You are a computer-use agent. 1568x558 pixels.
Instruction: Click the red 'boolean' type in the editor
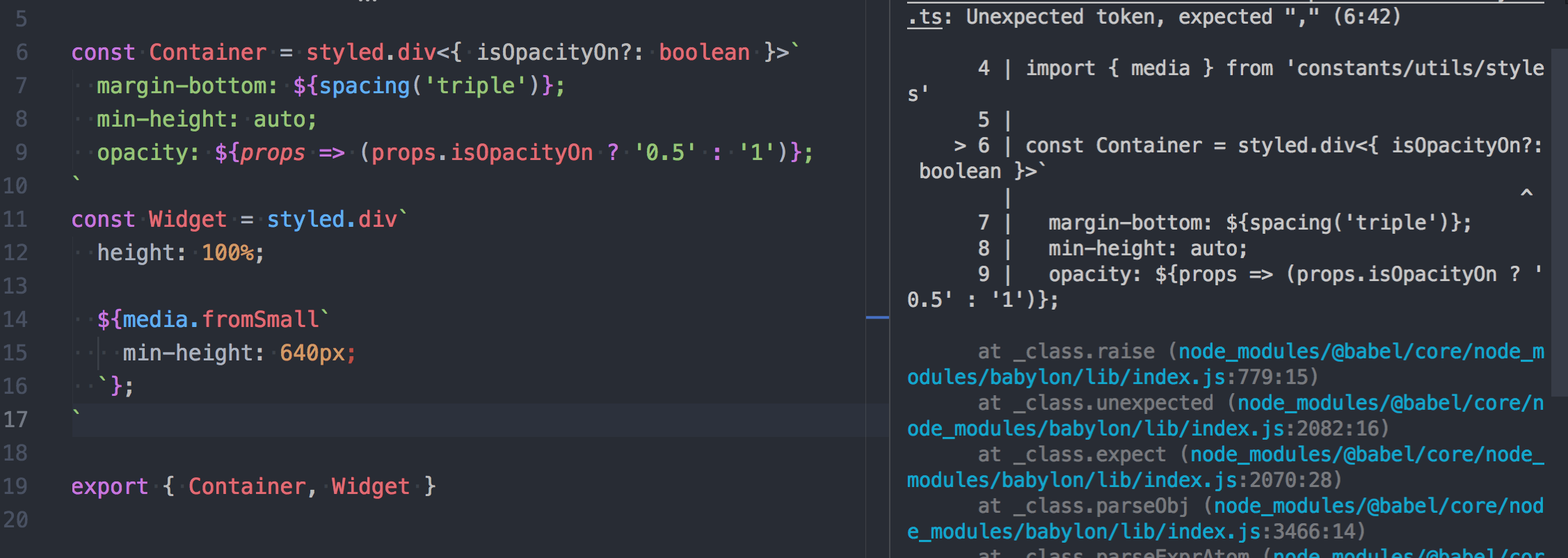pyautogui.click(x=704, y=52)
